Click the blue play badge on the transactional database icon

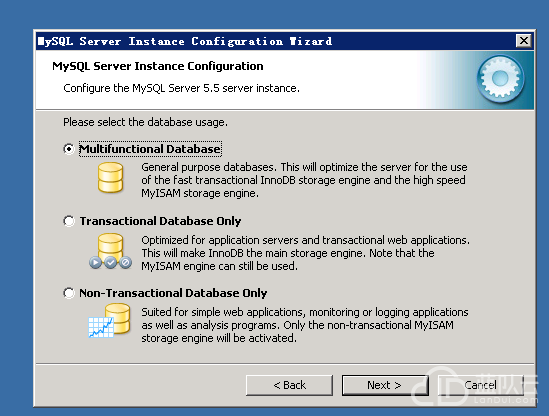pos(95,262)
